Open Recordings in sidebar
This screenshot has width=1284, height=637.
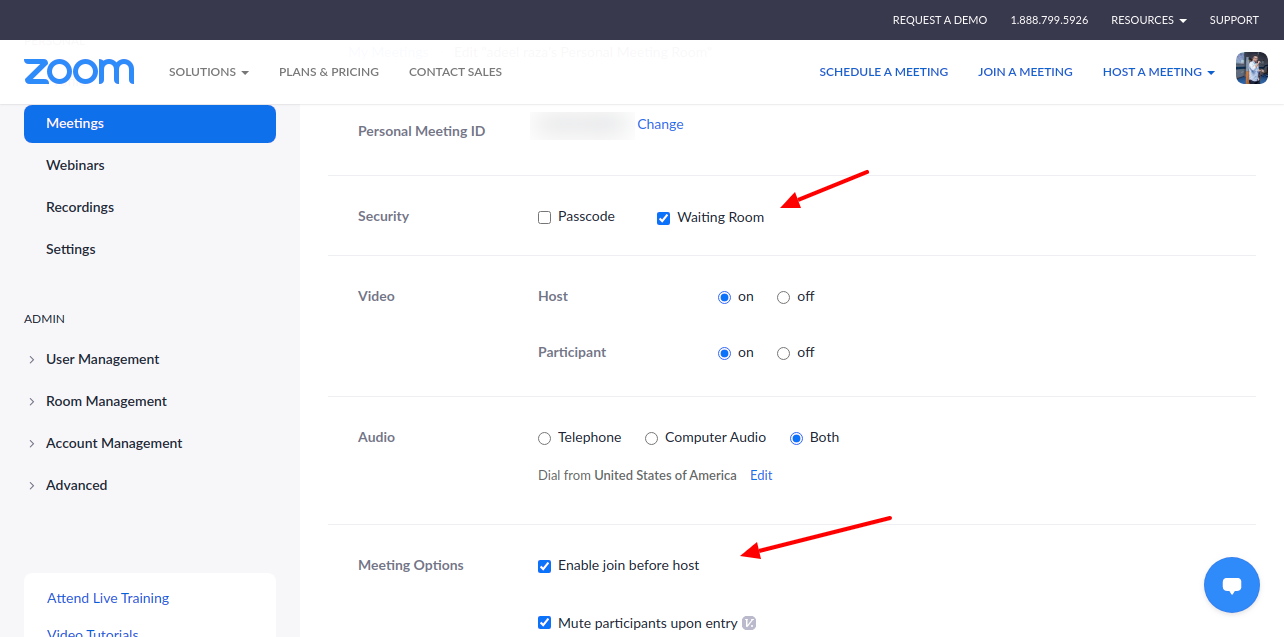coord(80,207)
